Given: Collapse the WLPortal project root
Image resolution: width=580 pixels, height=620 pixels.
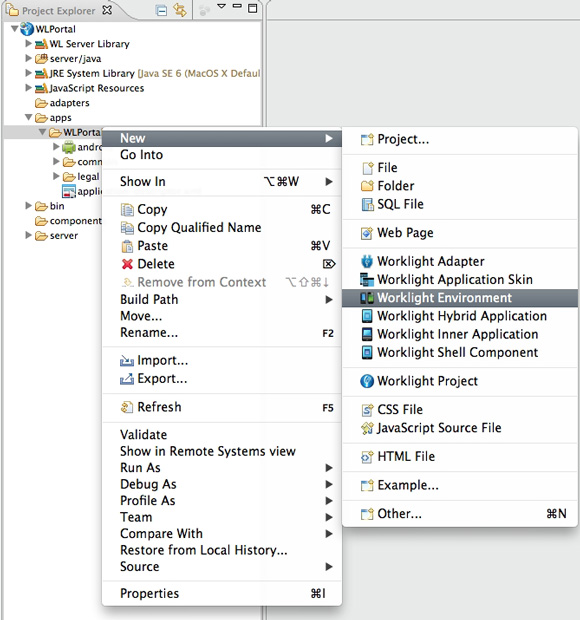Looking at the screenshot, I should (14, 28).
